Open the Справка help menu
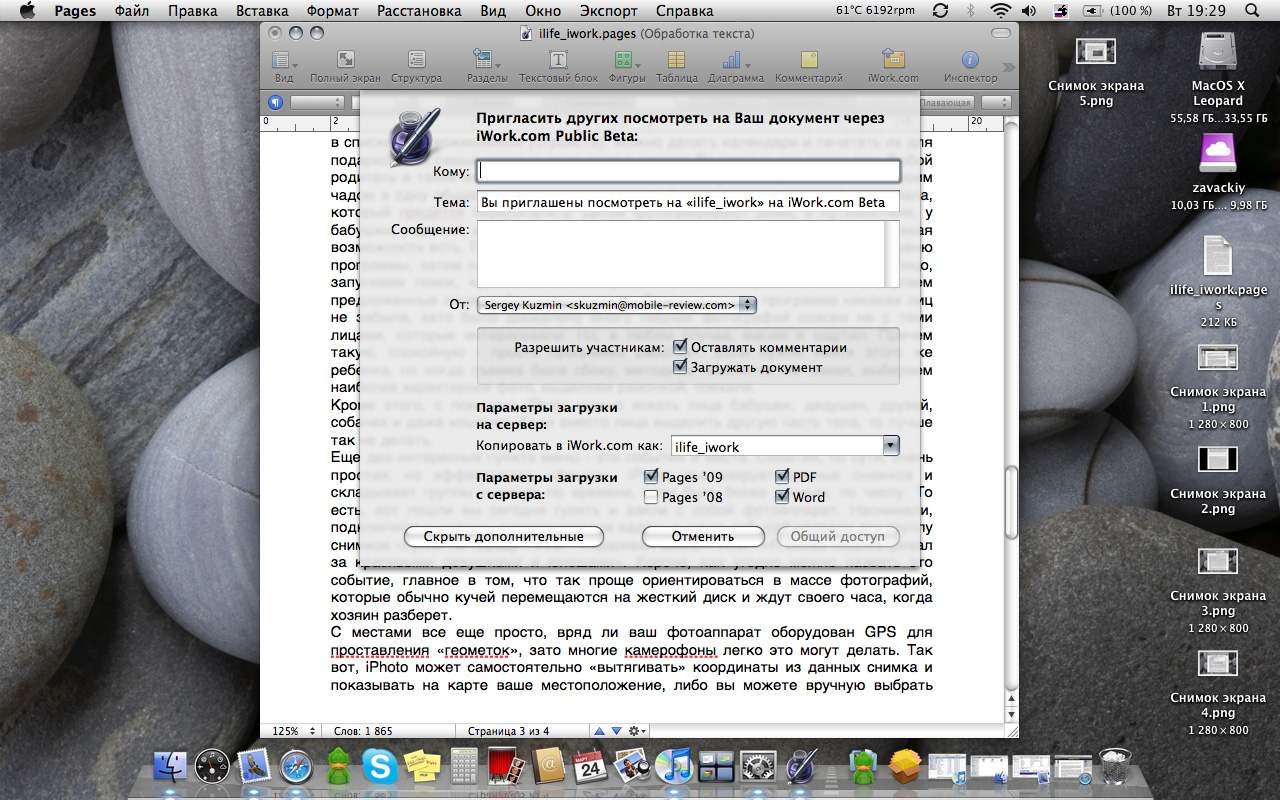The height and width of the screenshot is (800, 1280). tap(685, 10)
